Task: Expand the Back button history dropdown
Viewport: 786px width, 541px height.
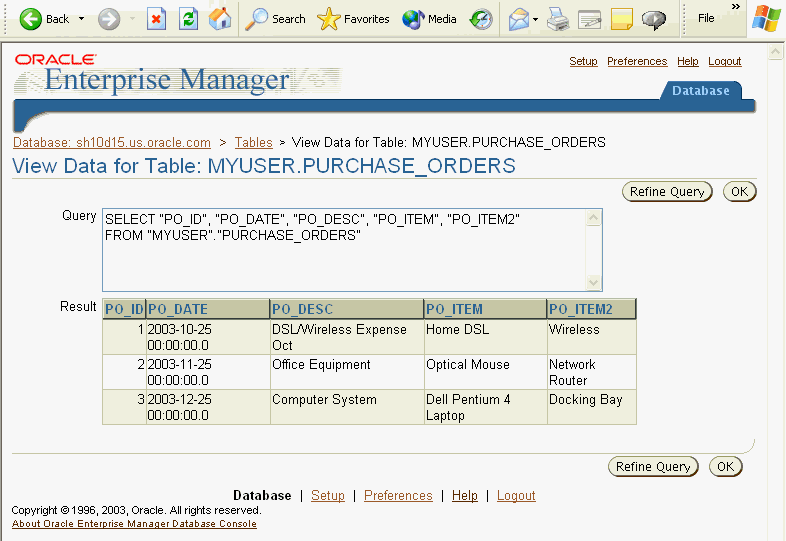Action: click(x=82, y=19)
